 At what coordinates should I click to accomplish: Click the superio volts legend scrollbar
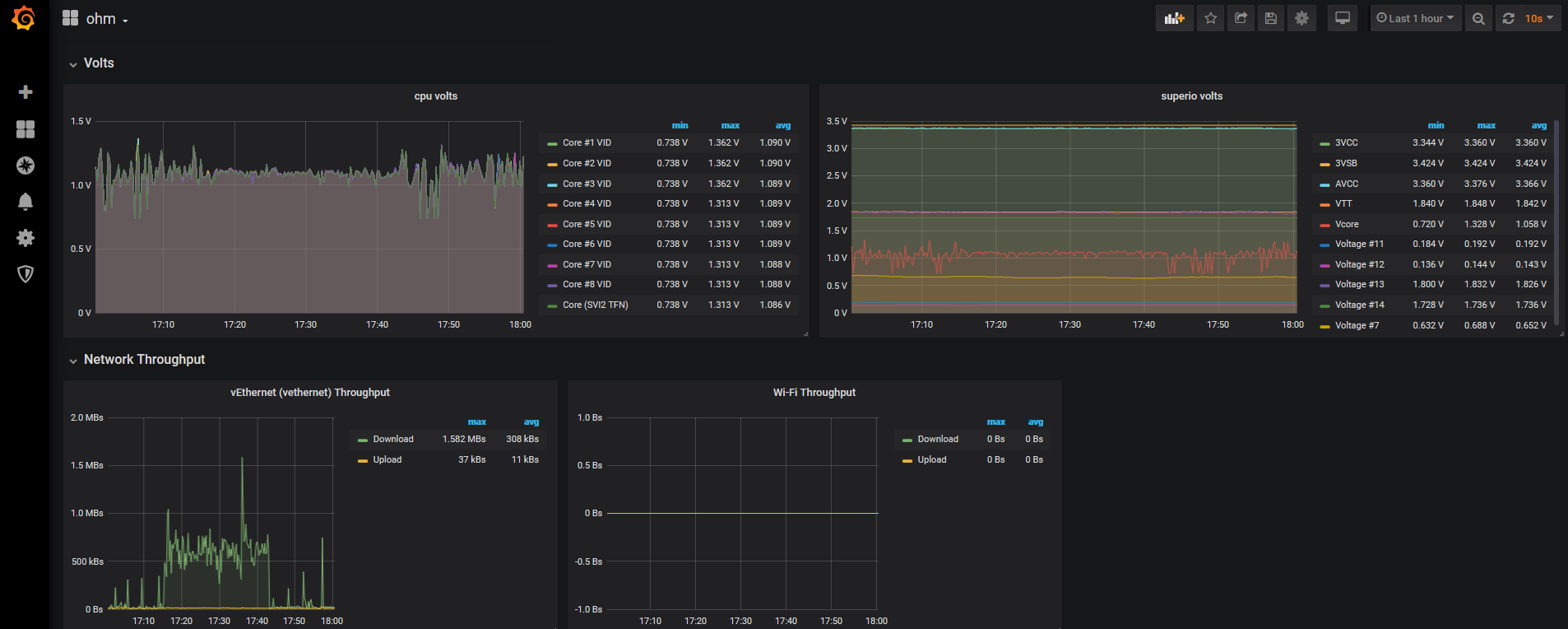tap(1556, 222)
